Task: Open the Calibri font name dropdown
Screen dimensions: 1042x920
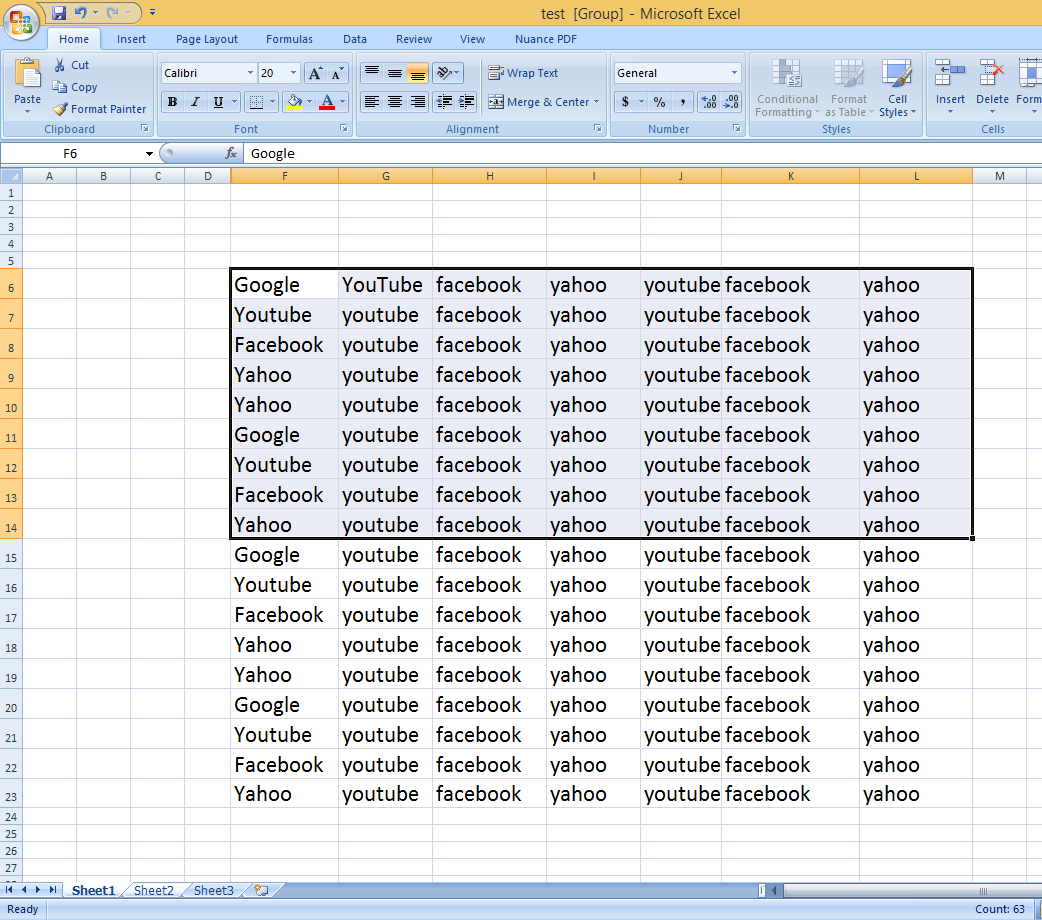Action: [250, 73]
